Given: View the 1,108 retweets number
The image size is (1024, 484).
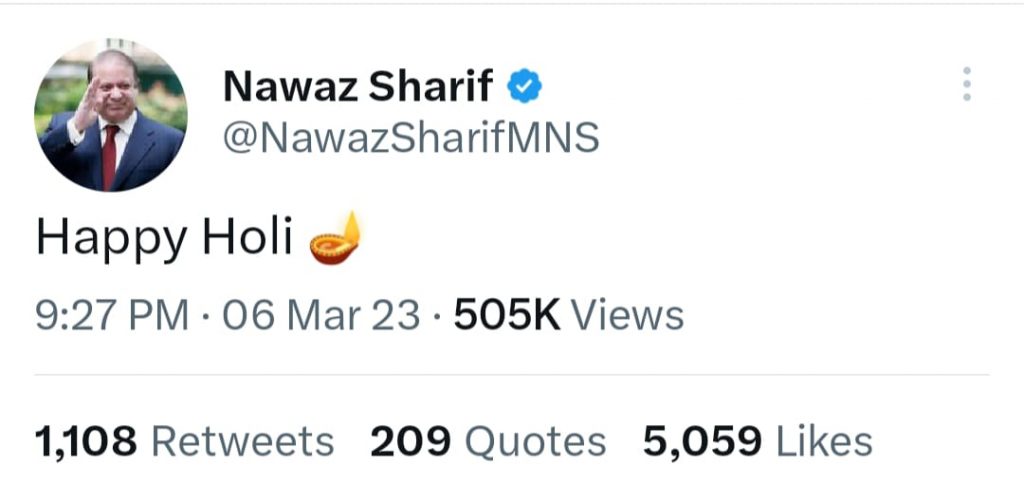Looking at the screenshot, I should pyautogui.click(x=86, y=442).
